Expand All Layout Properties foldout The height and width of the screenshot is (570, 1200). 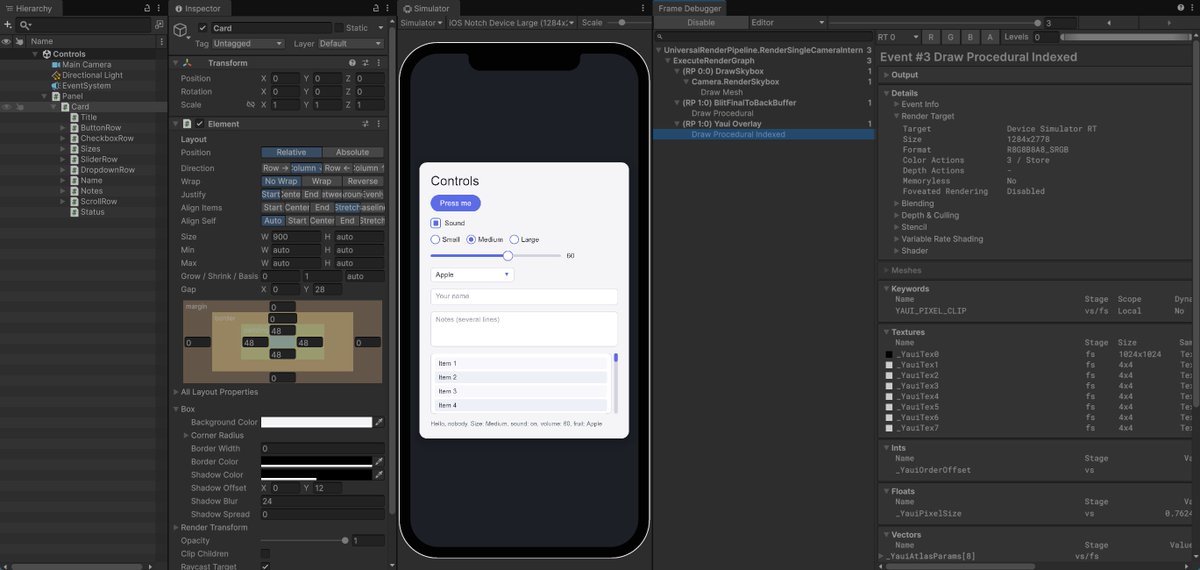pos(176,392)
